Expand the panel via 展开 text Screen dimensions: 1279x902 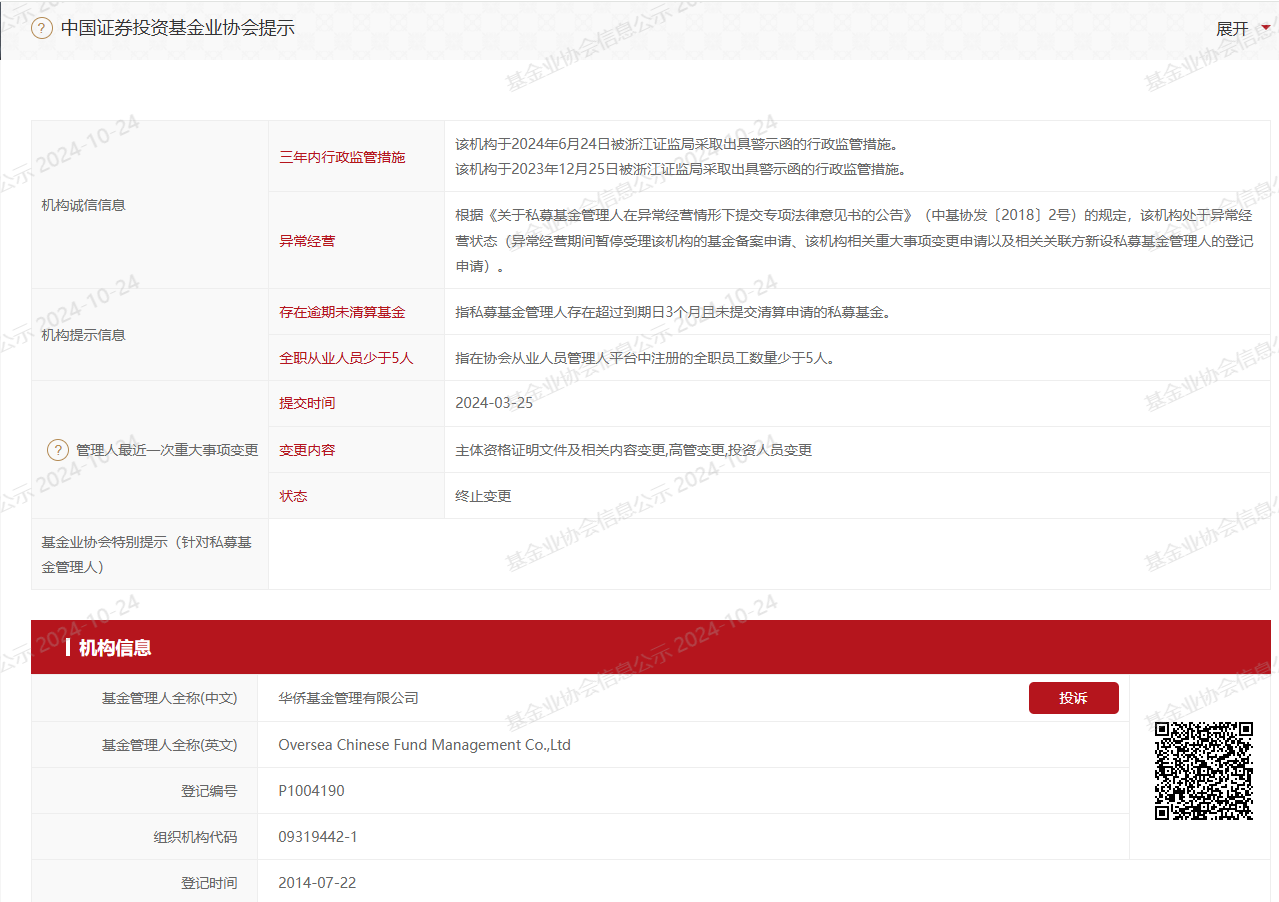tap(1232, 29)
